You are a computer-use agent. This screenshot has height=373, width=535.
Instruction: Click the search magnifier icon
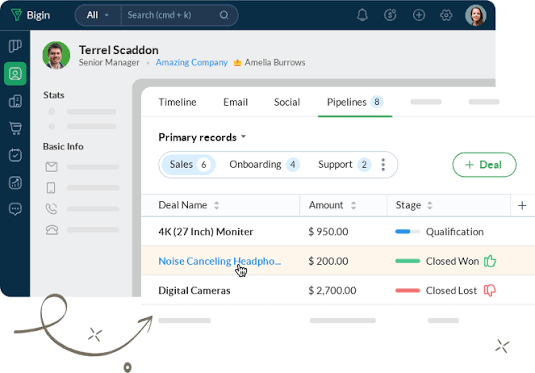pyautogui.click(x=224, y=15)
